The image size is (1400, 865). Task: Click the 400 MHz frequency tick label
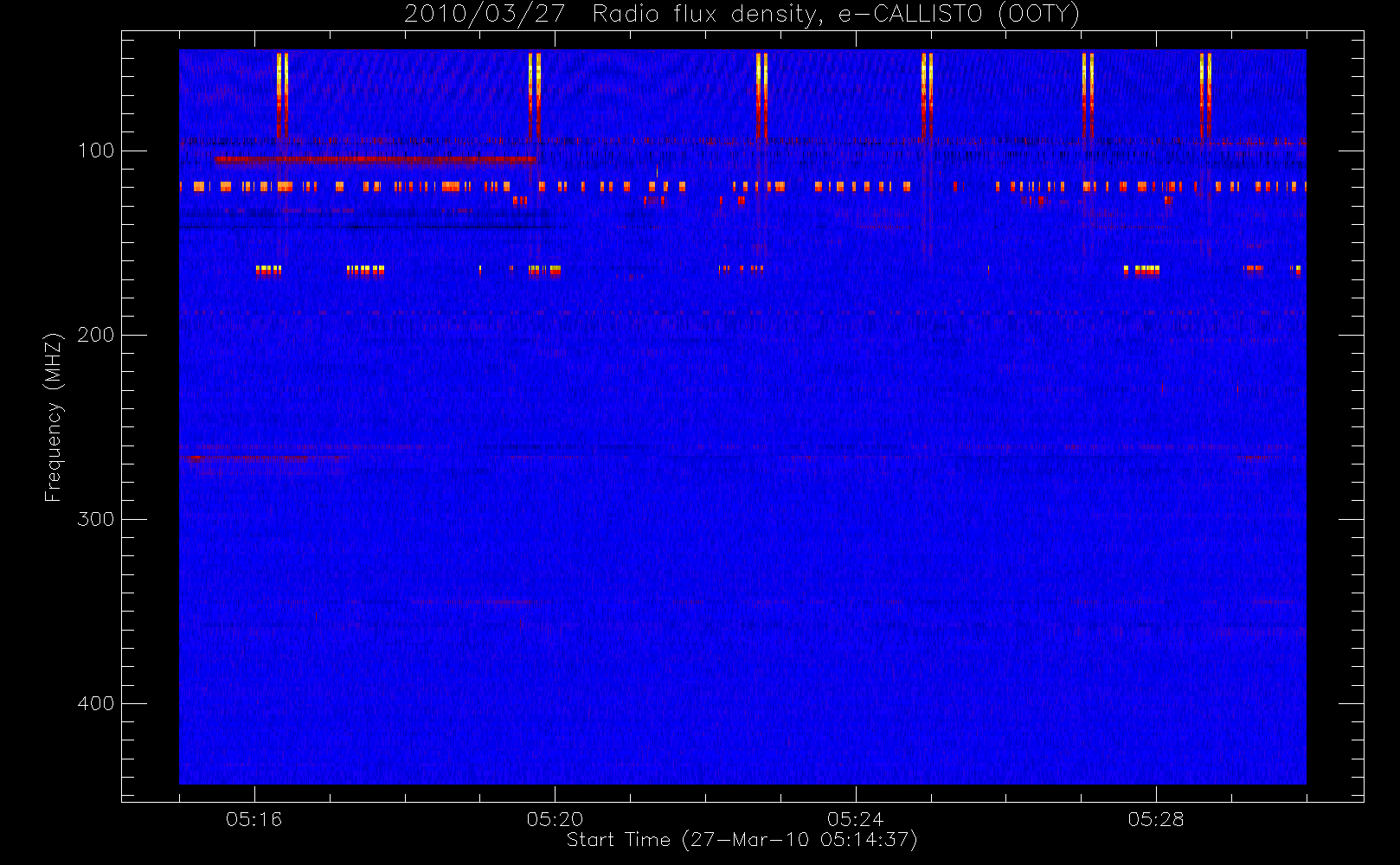(x=96, y=703)
